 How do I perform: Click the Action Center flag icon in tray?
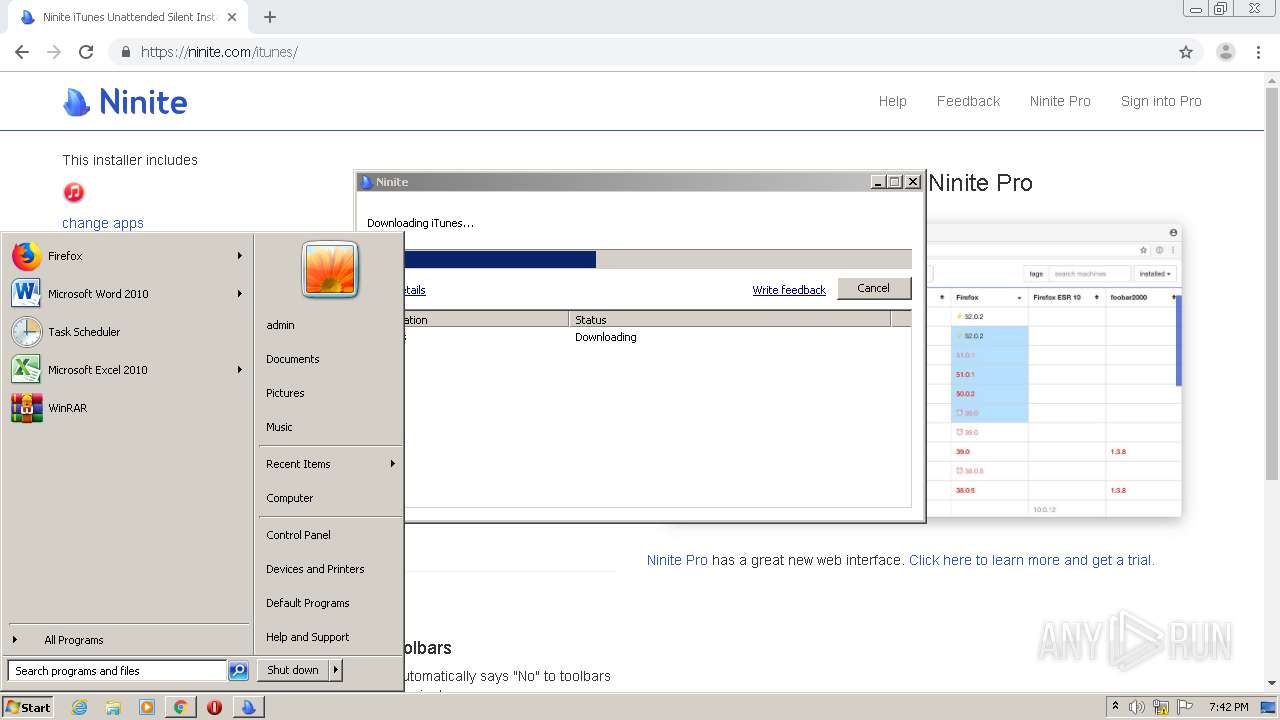coord(1184,707)
